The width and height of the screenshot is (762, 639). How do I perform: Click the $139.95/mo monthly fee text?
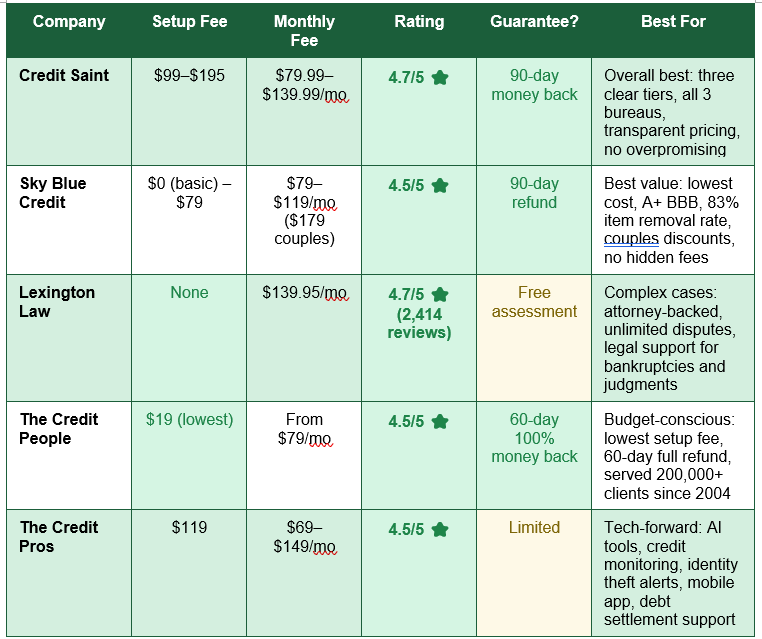(304, 293)
